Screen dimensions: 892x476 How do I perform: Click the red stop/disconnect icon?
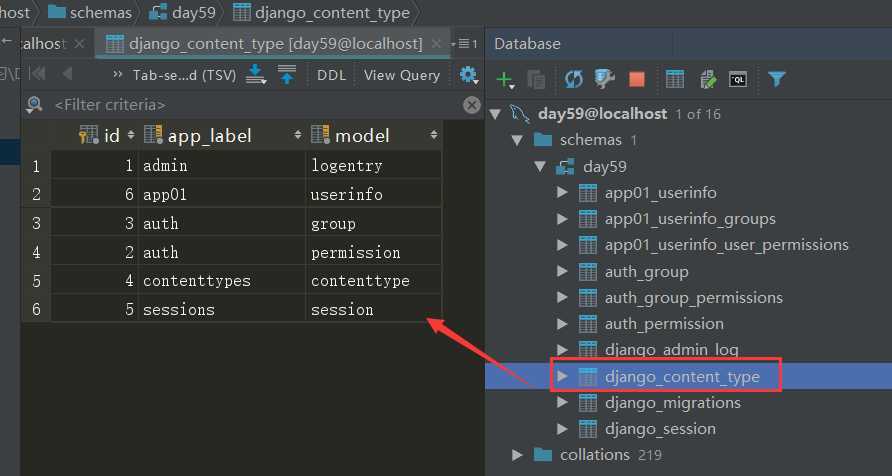(x=637, y=79)
